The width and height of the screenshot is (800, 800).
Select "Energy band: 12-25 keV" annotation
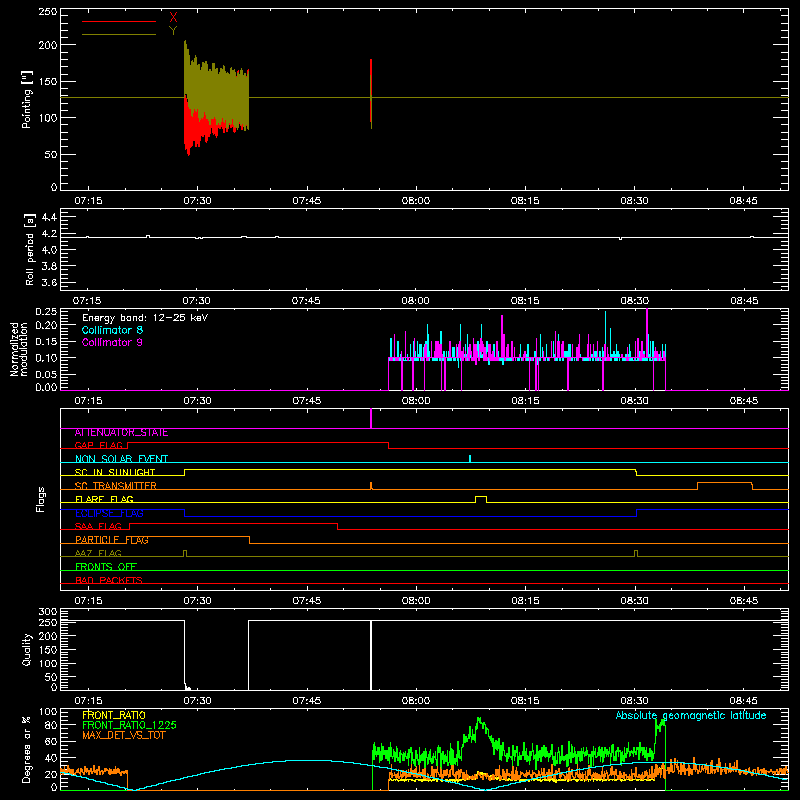tap(145, 317)
